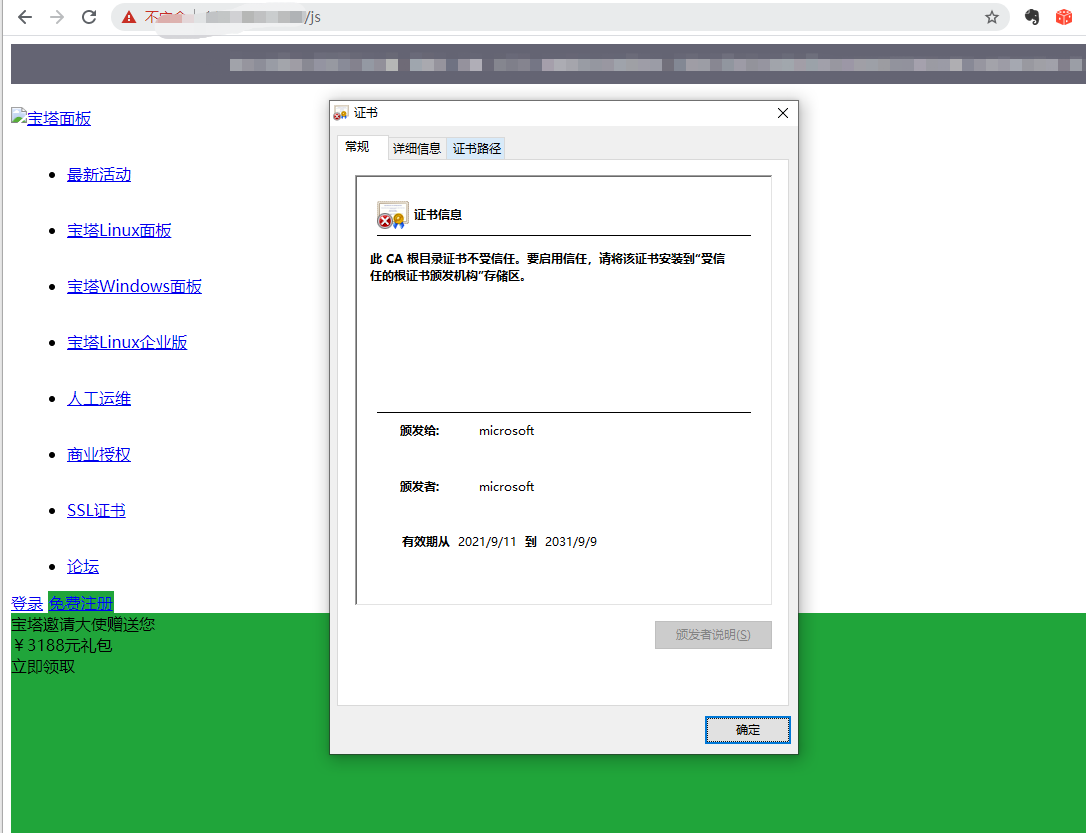Image resolution: width=1086 pixels, height=833 pixels.
Task: Reload the page with the refresh icon
Action: (89, 17)
